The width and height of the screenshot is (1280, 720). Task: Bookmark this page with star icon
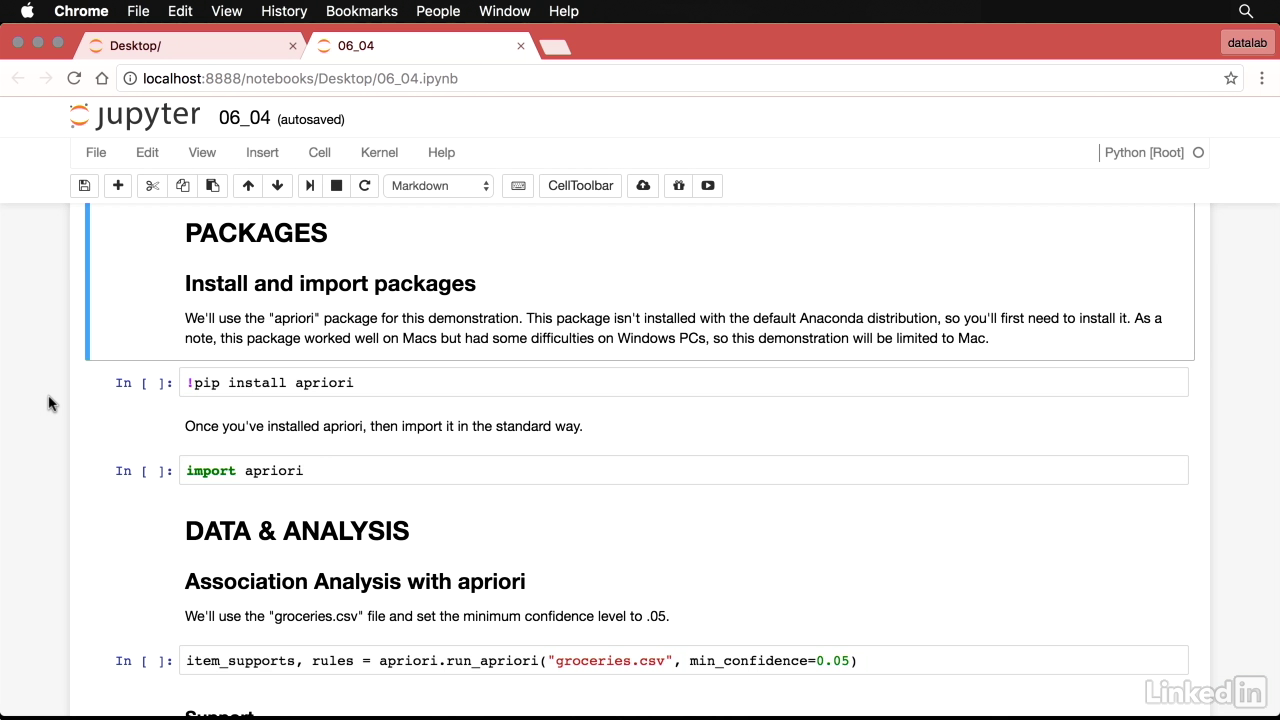coord(1231,78)
